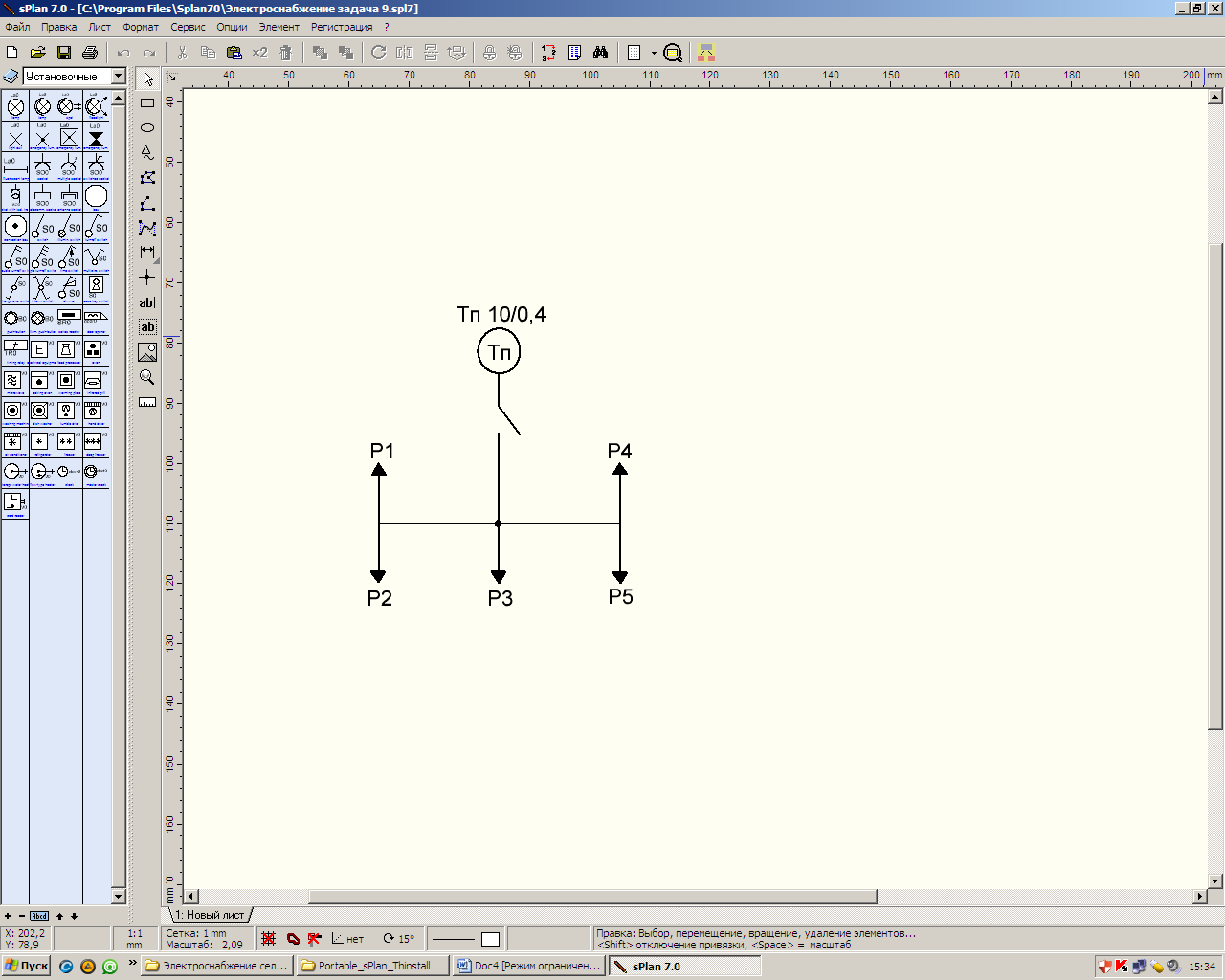
Task: Select the Polygon drawing tool
Action: [x=147, y=177]
